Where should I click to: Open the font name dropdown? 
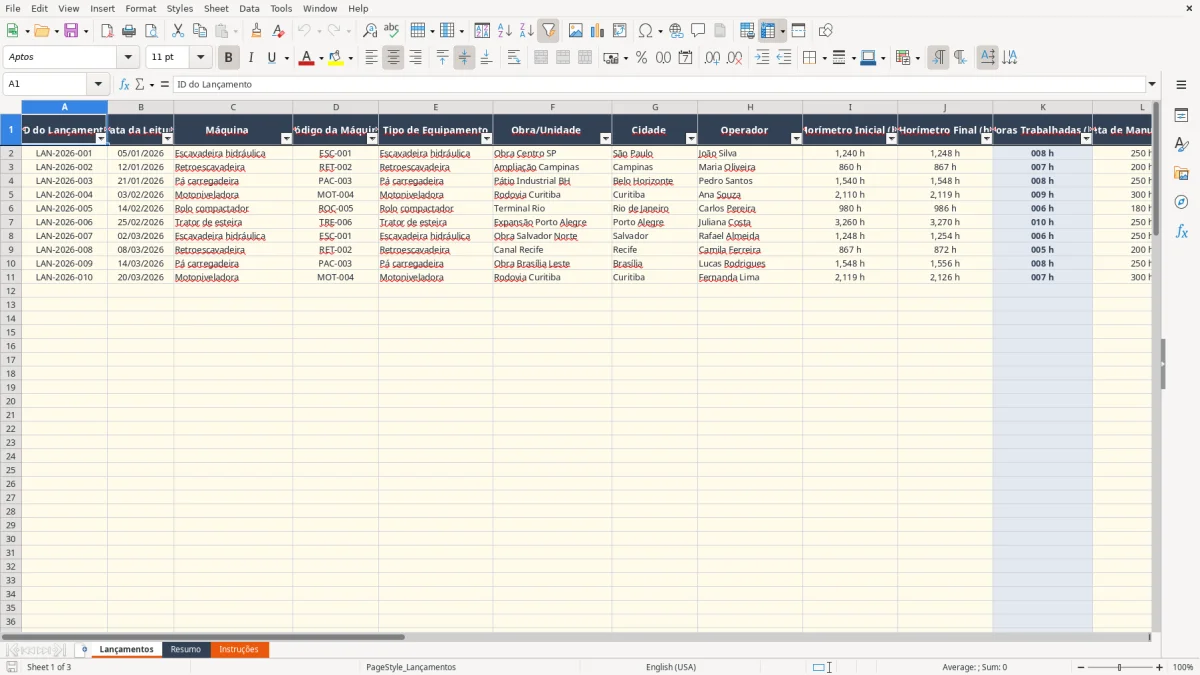[x=128, y=58]
